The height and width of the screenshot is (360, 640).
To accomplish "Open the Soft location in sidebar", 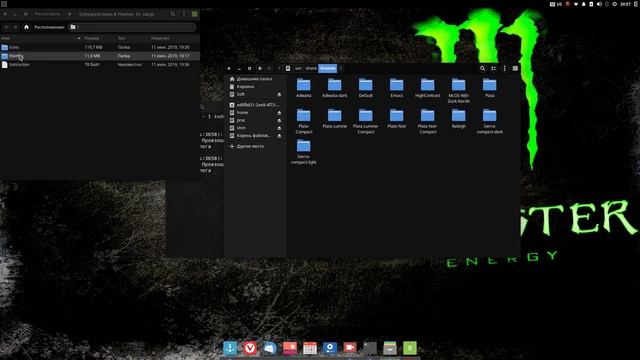I will pos(251,94).
